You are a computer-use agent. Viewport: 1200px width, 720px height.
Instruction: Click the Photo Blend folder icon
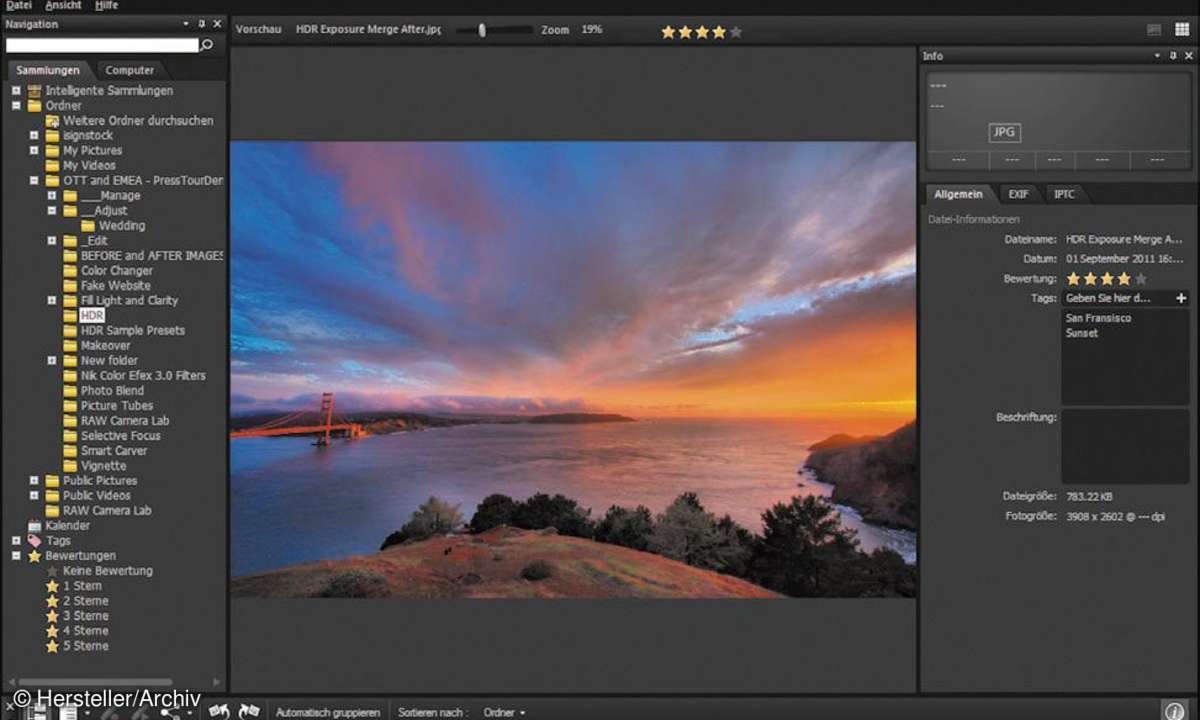71,391
